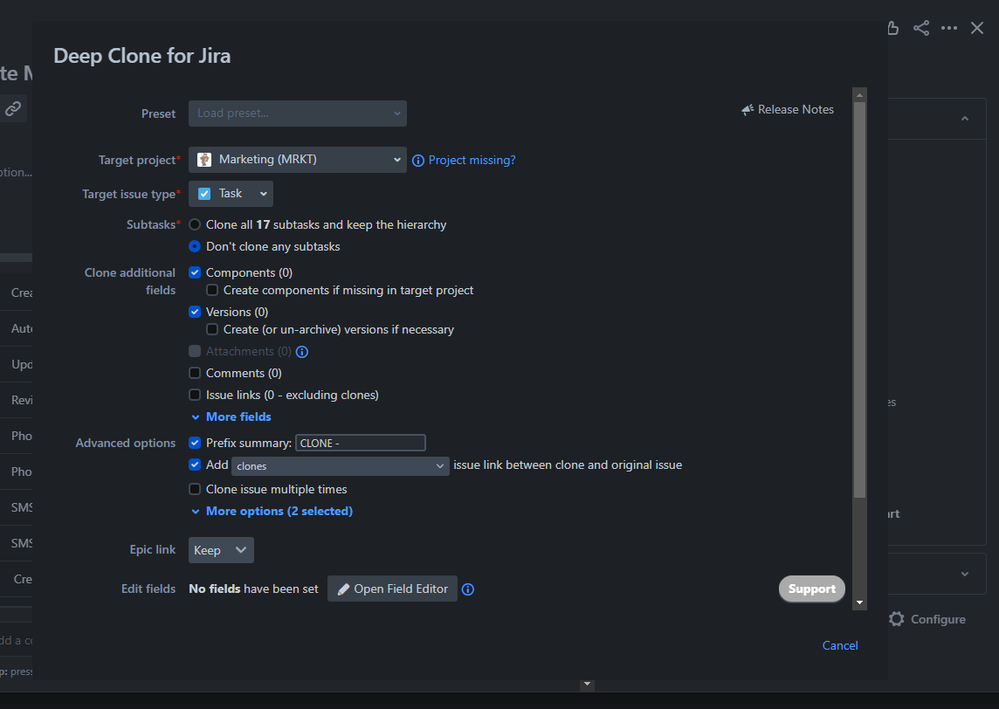The width and height of the screenshot is (999, 709).
Task: Click the pencil icon in Open Field Editor
Action: (343, 589)
